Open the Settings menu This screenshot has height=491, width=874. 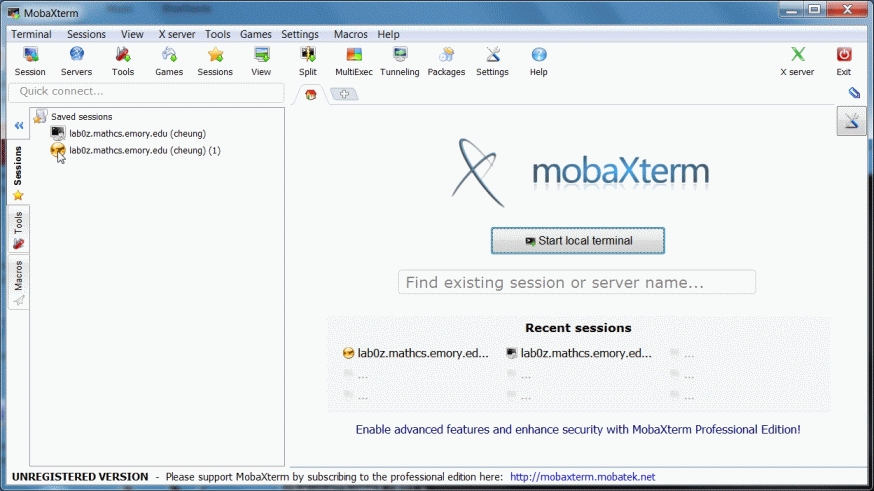tap(300, 34)
